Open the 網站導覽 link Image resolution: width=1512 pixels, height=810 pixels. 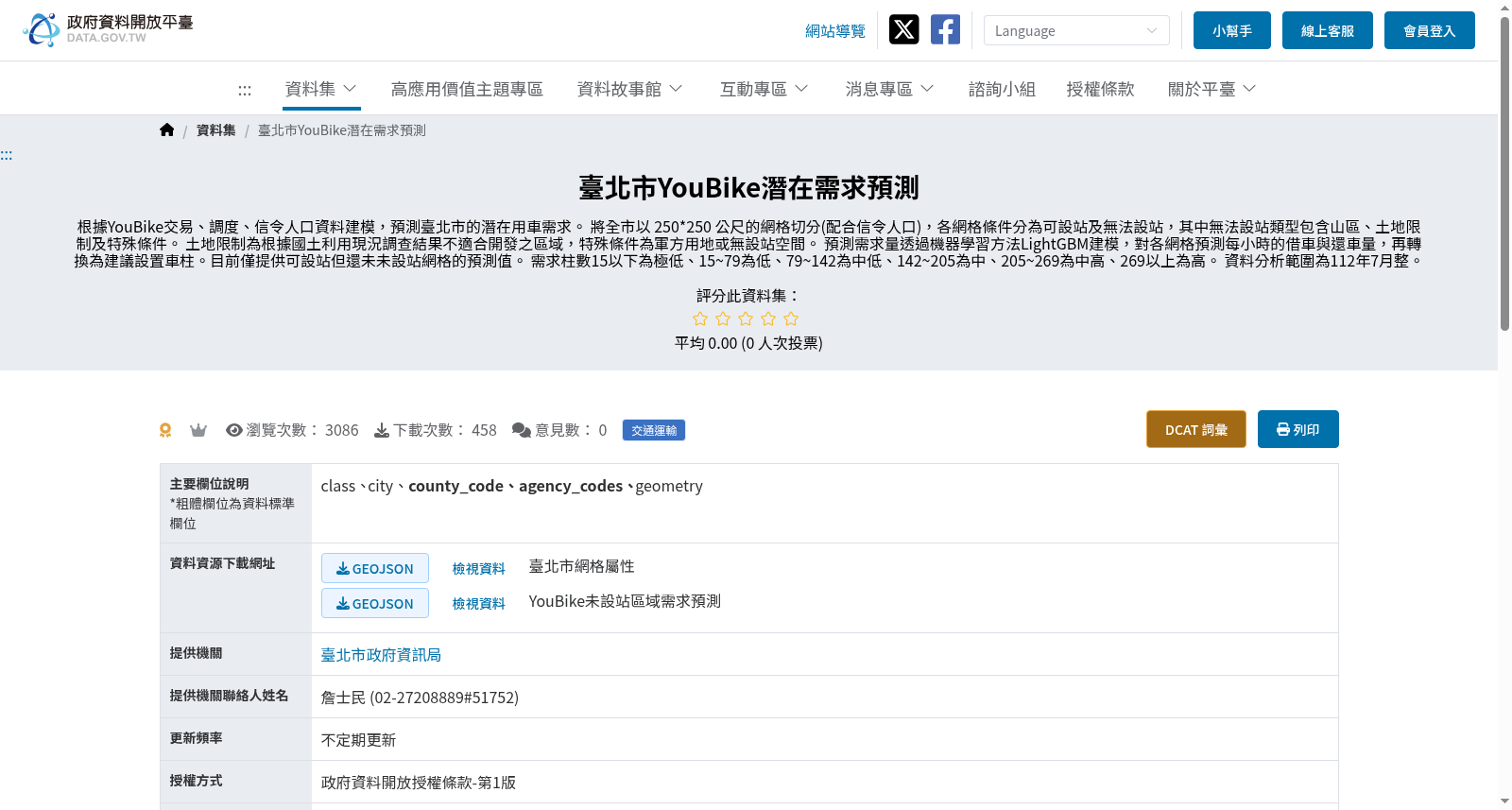pos(835,31)
